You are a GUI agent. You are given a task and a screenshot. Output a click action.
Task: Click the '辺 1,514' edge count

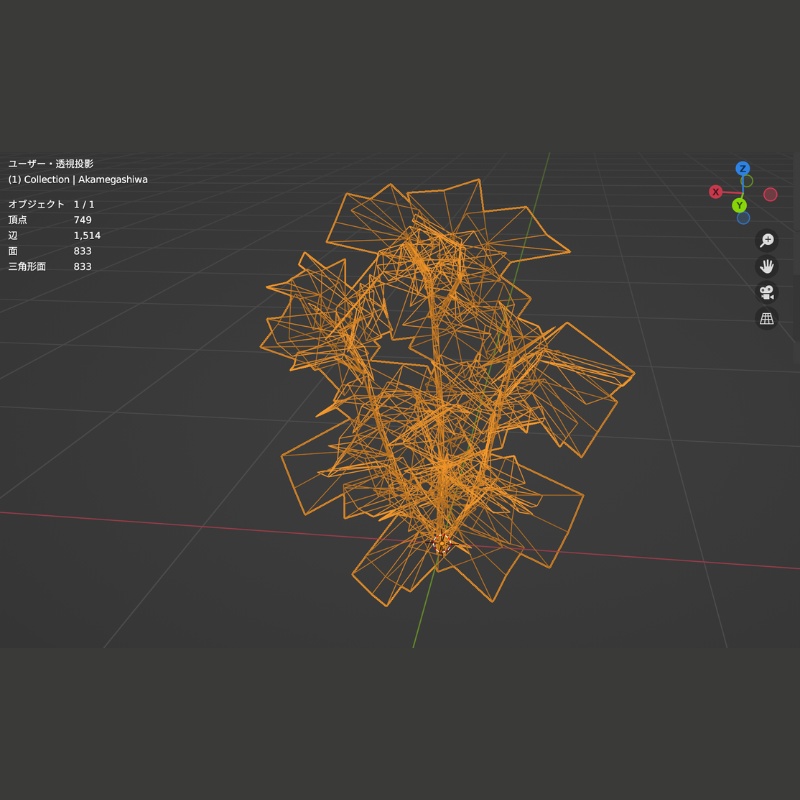54,235
